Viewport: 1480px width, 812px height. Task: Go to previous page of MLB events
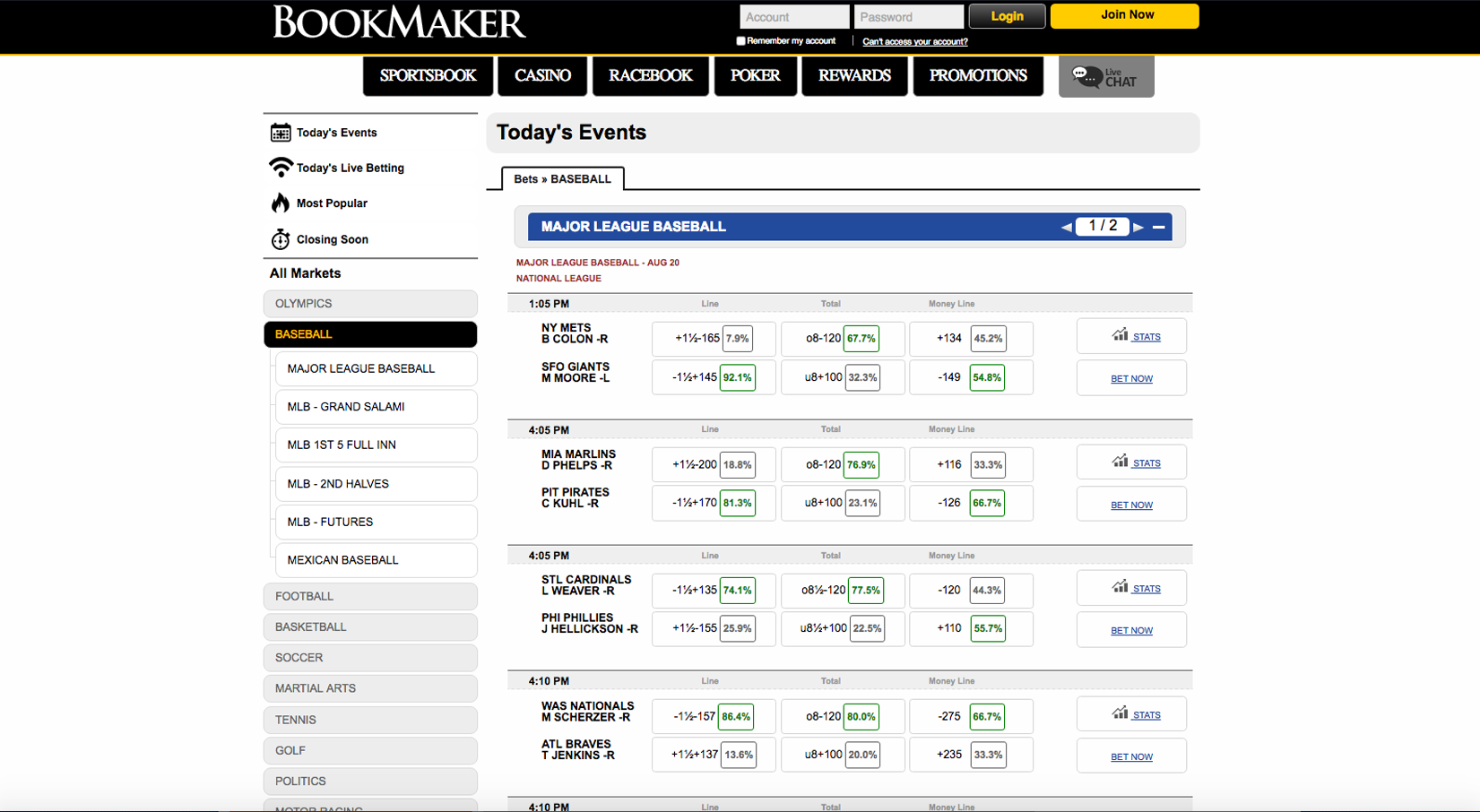[x=1066, y=228]
